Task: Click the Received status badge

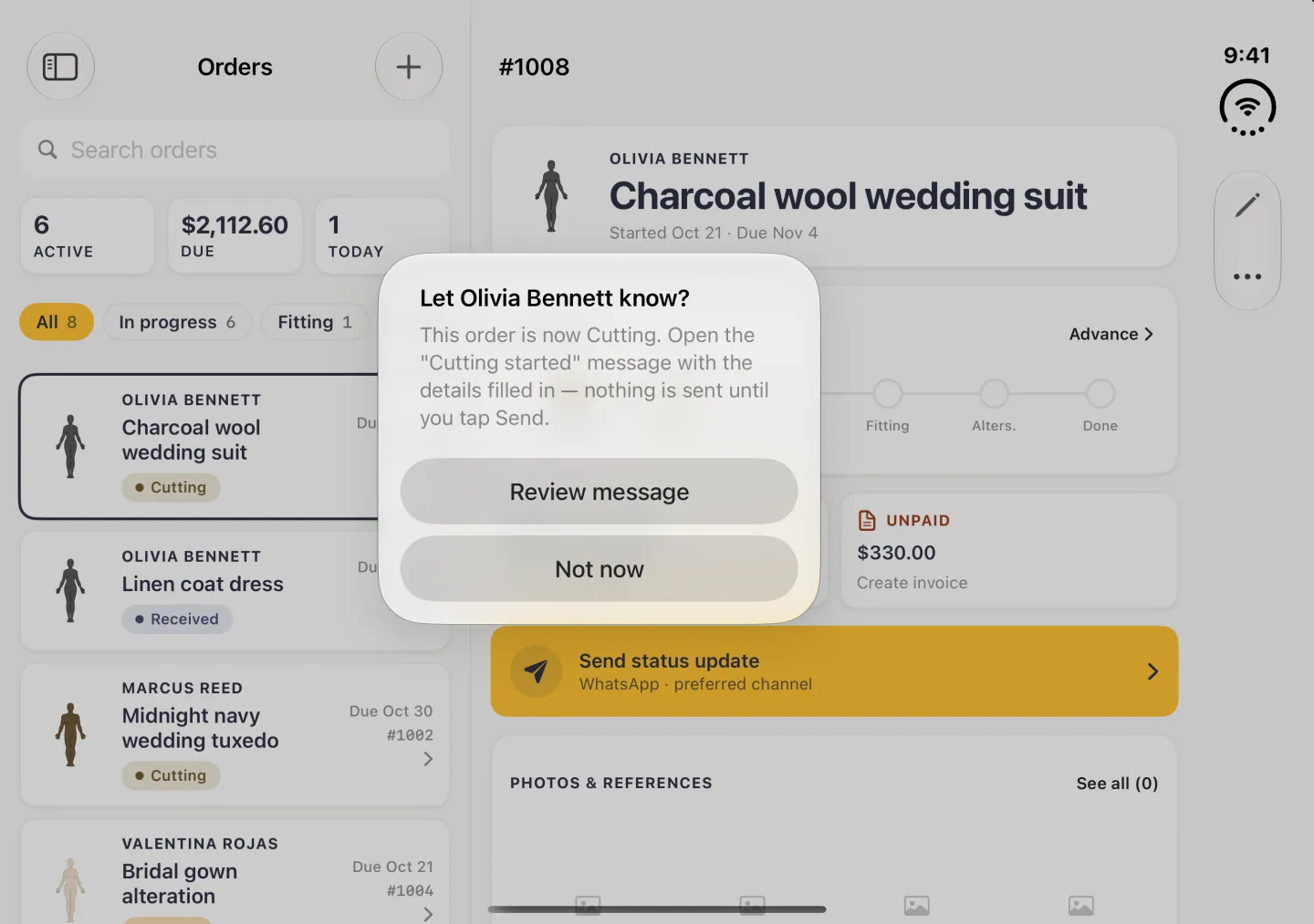Action: coord(177,618)
